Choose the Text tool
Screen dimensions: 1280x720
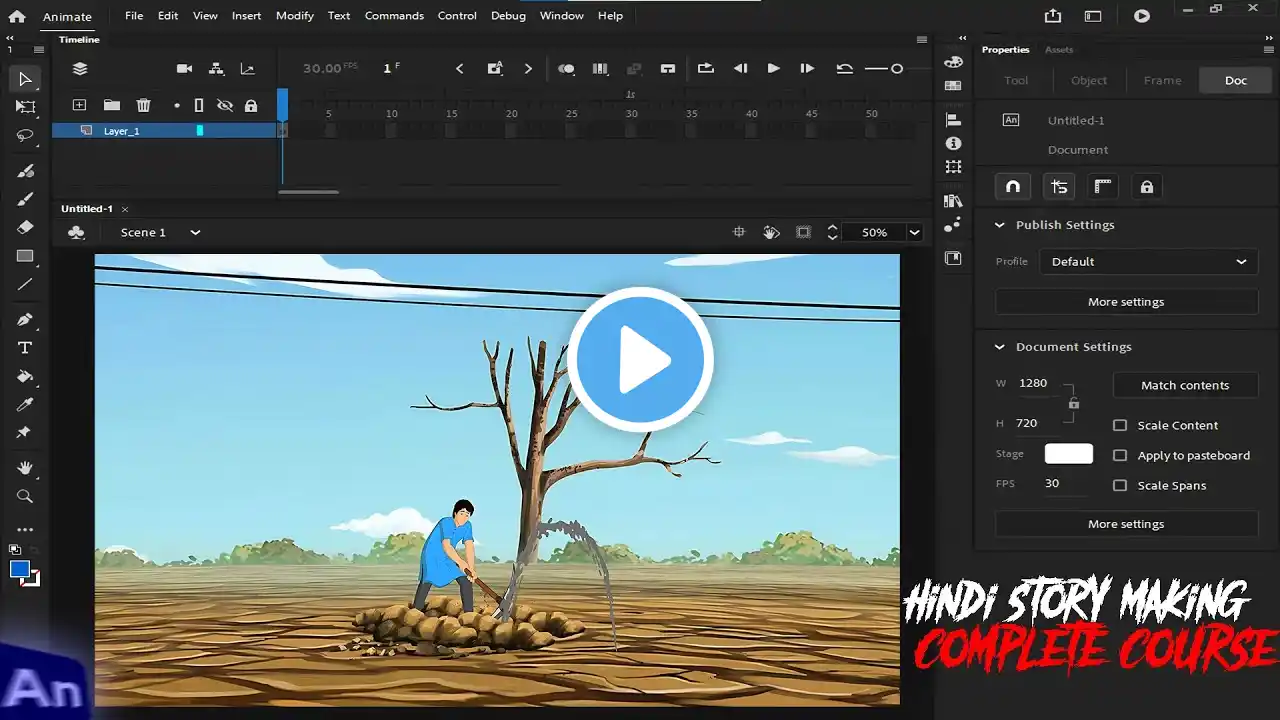coord(25,348)
